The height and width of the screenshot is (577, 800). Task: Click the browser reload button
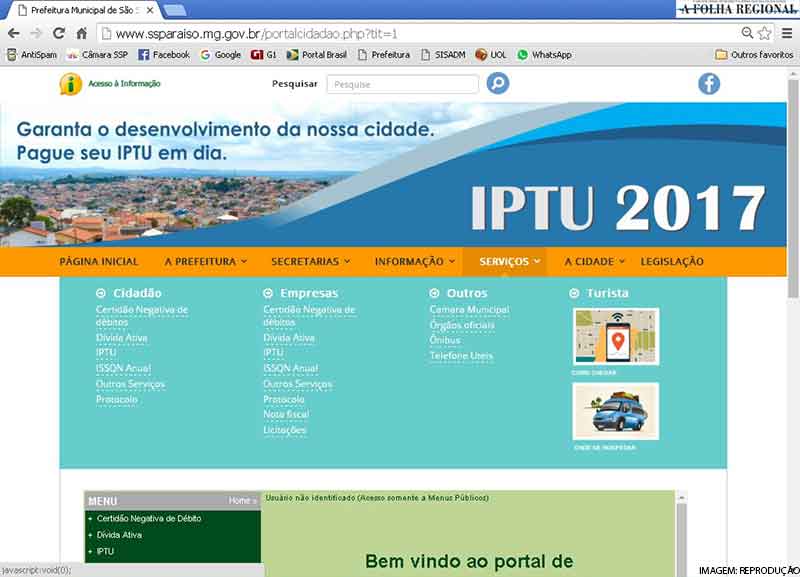pos(59,33)
